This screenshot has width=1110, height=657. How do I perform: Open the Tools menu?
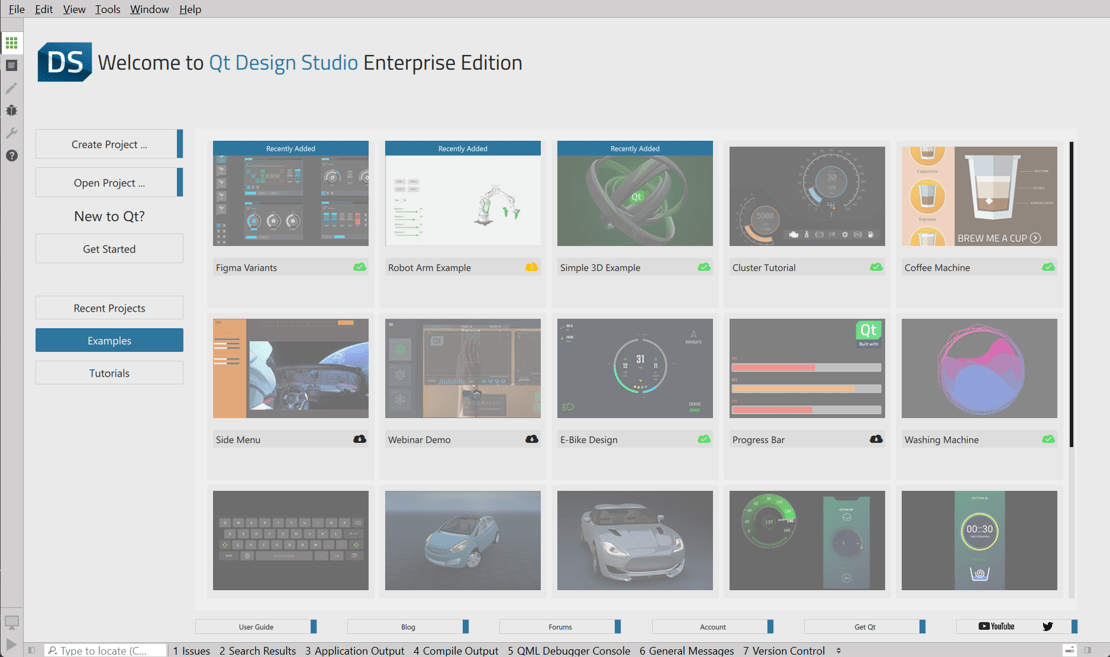click(107, 9)
